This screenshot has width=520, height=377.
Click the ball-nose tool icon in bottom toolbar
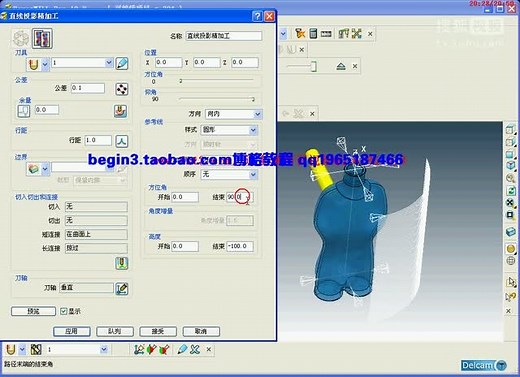pyautogui.click(x=11, y=349)
